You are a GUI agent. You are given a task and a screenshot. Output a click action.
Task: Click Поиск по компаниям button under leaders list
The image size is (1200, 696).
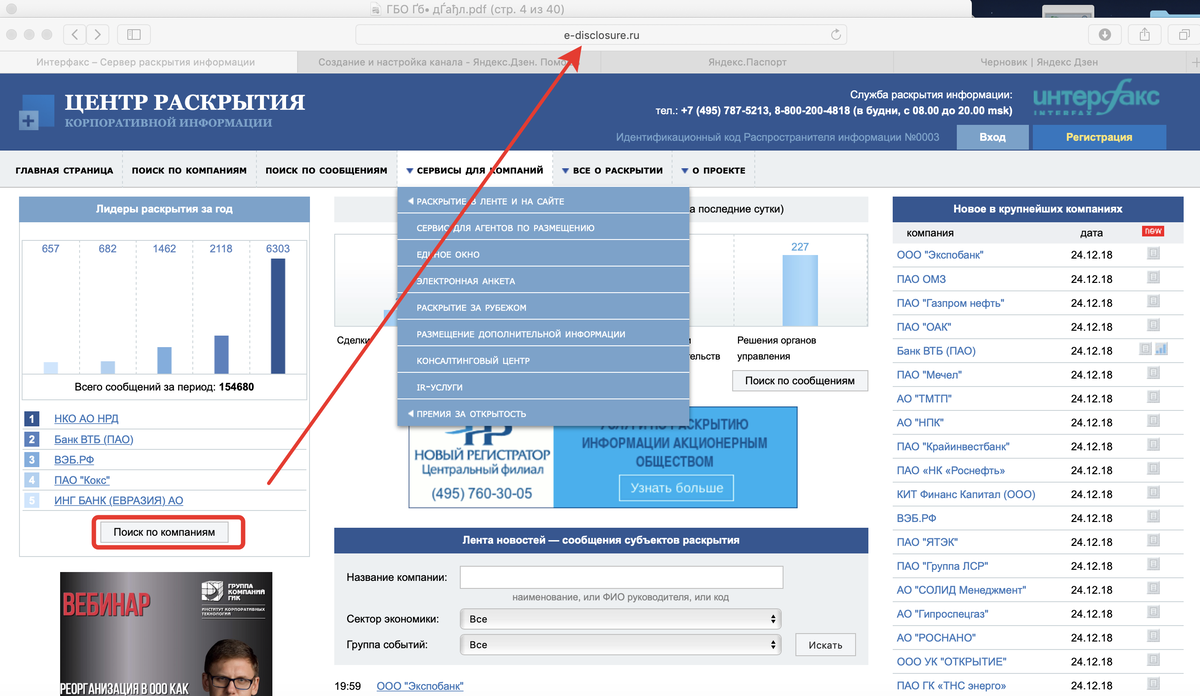(164, 533)
